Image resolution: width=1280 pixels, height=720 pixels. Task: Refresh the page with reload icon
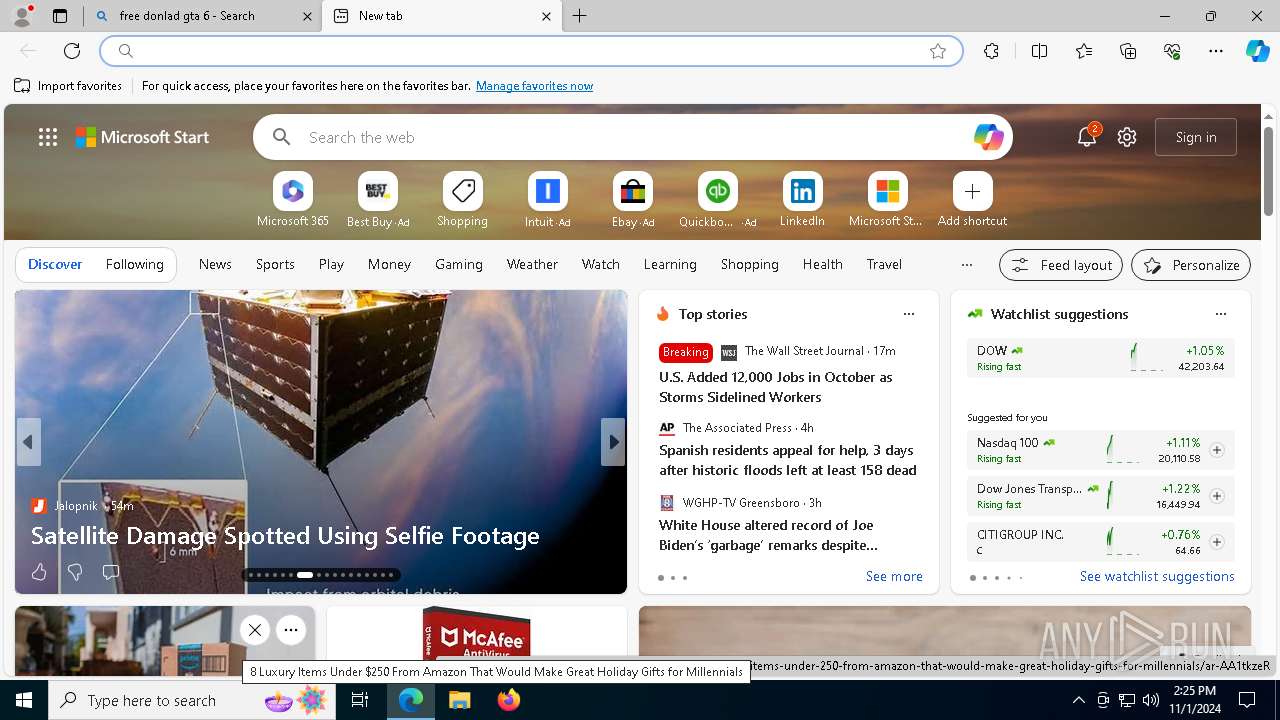tap(72, 51)
